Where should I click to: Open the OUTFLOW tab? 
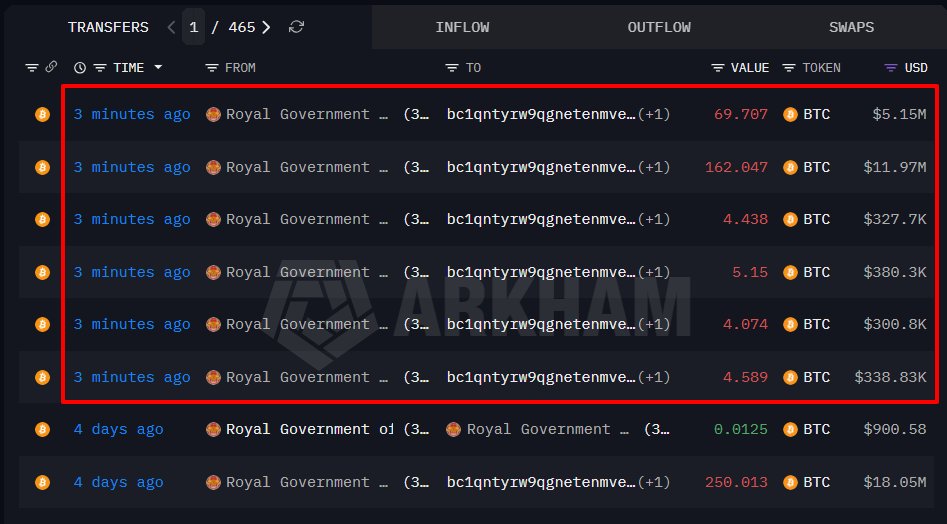click(659, 27)
